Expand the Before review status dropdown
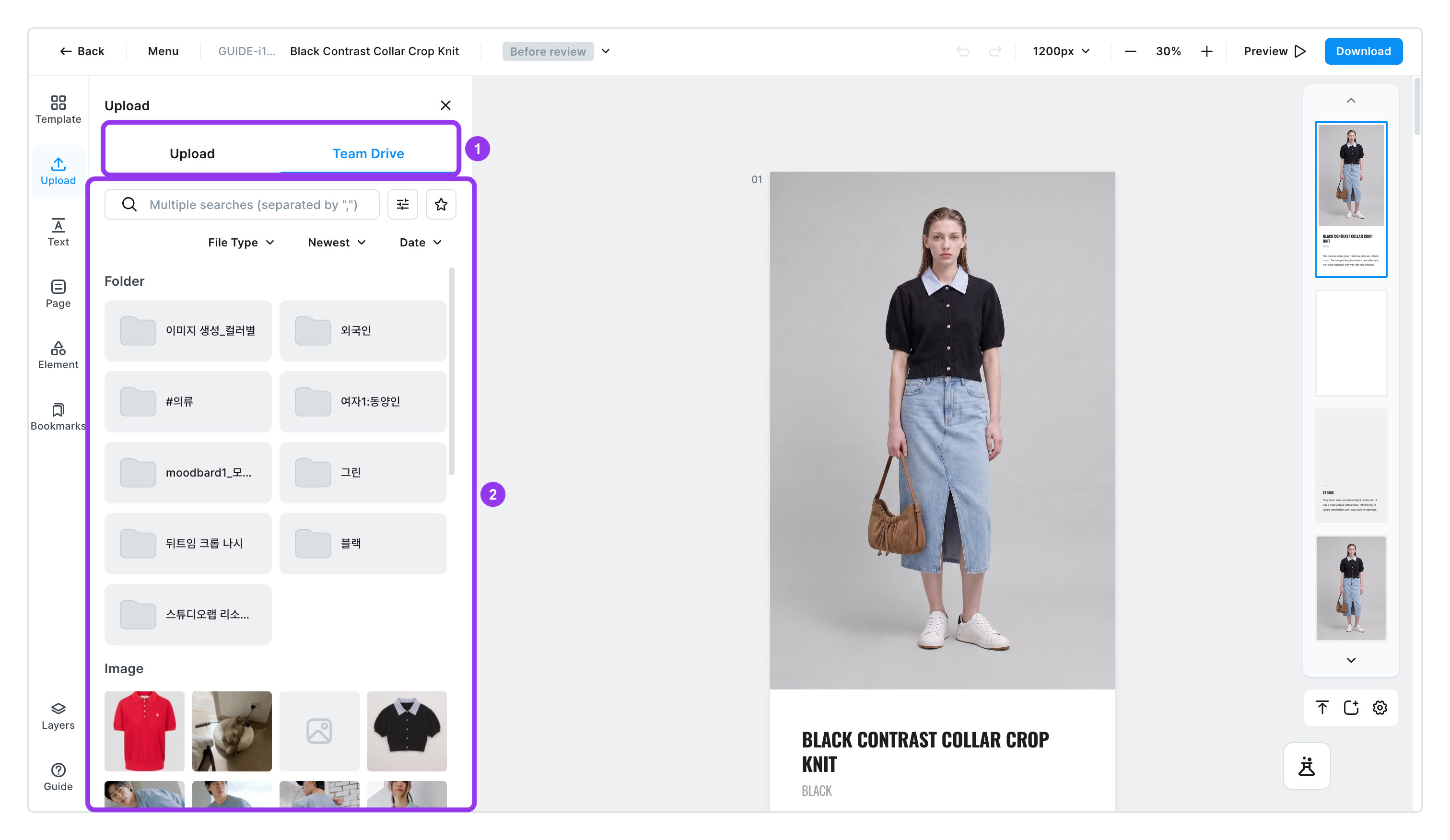This screenshot has height=840, width=1450. pos(605,51)
